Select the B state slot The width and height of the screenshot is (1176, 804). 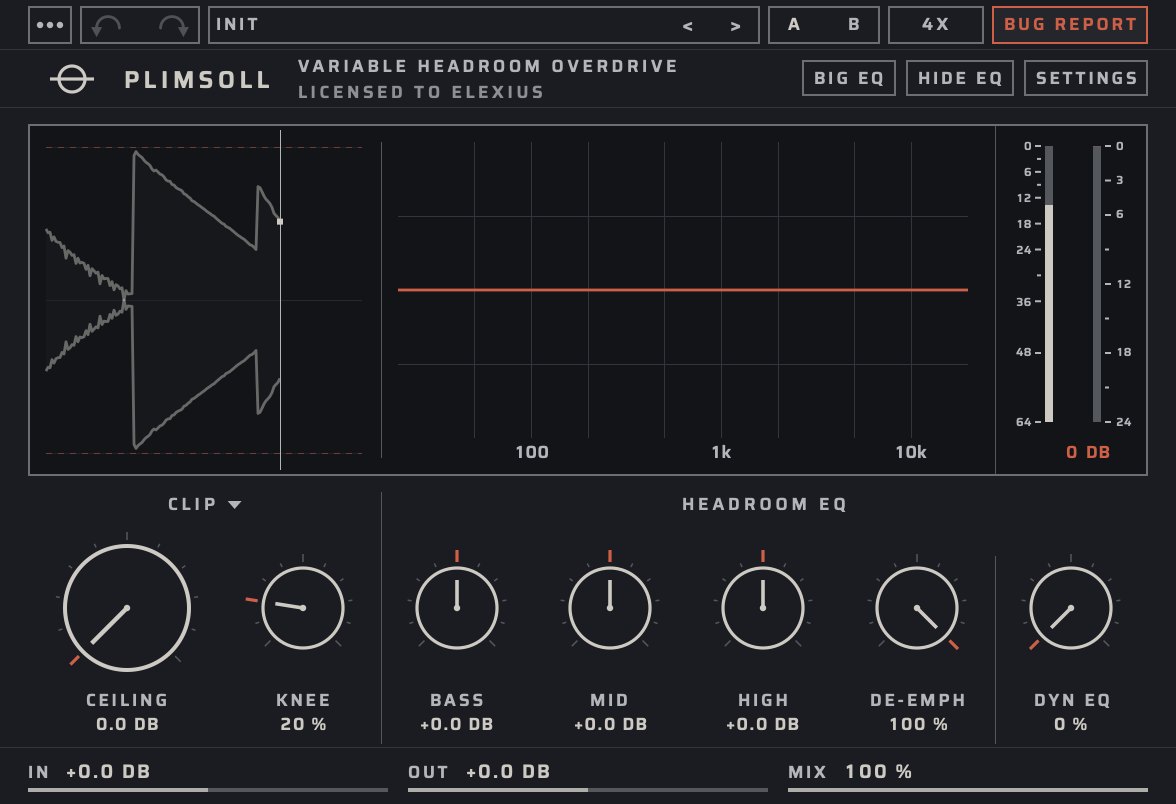pos(854,25)
